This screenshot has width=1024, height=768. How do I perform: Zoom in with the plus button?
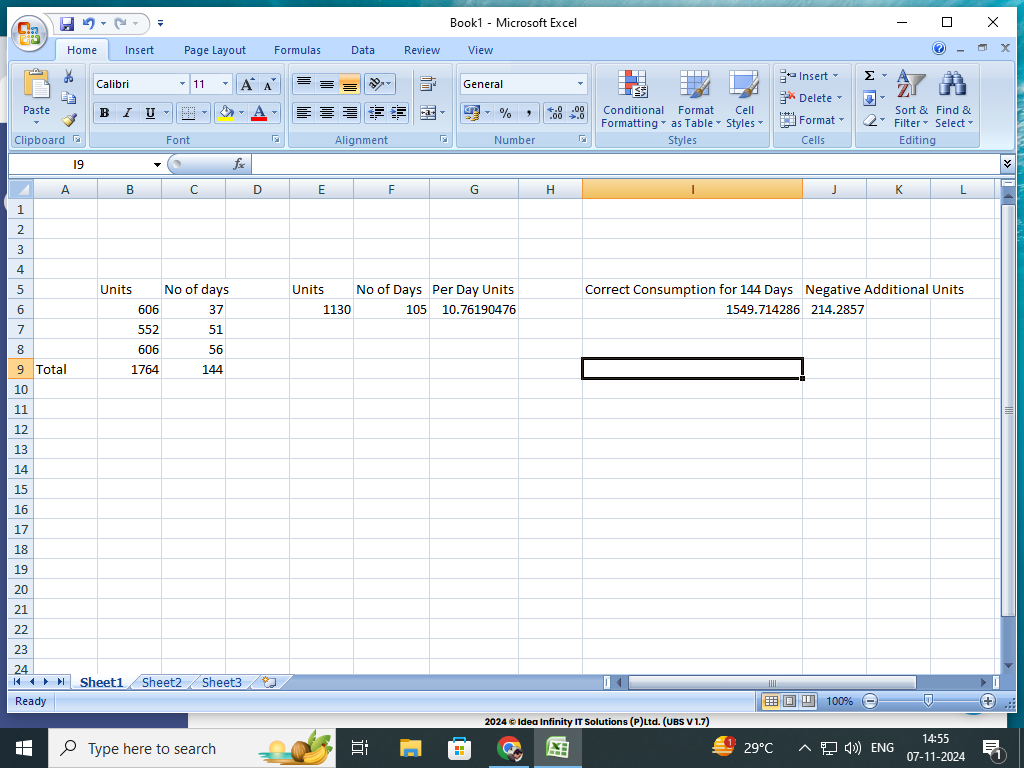click(x=987, y=701)
